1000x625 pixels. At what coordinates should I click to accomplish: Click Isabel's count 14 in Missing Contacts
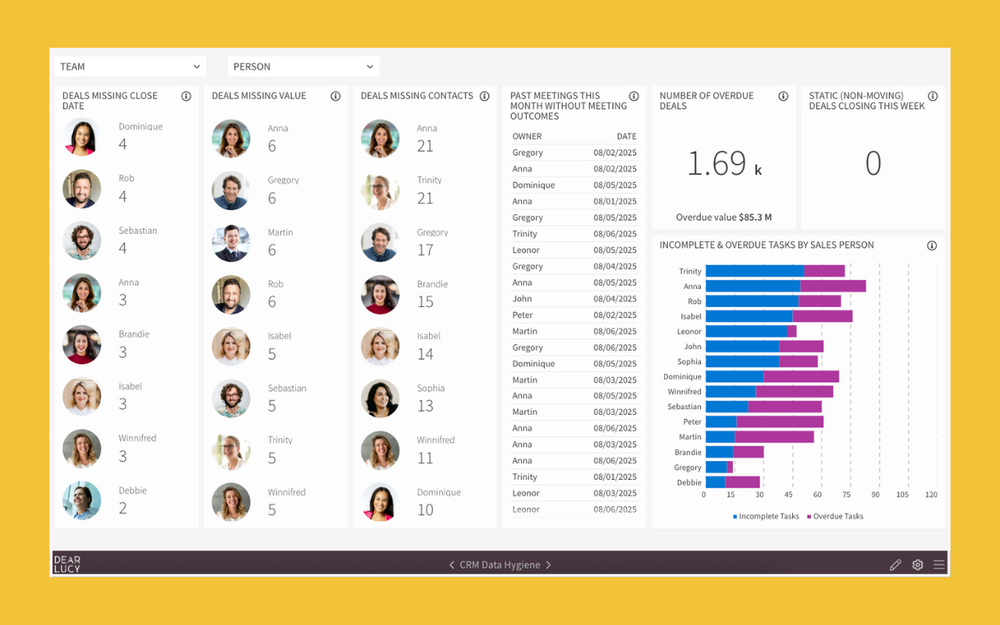point(425,355)
